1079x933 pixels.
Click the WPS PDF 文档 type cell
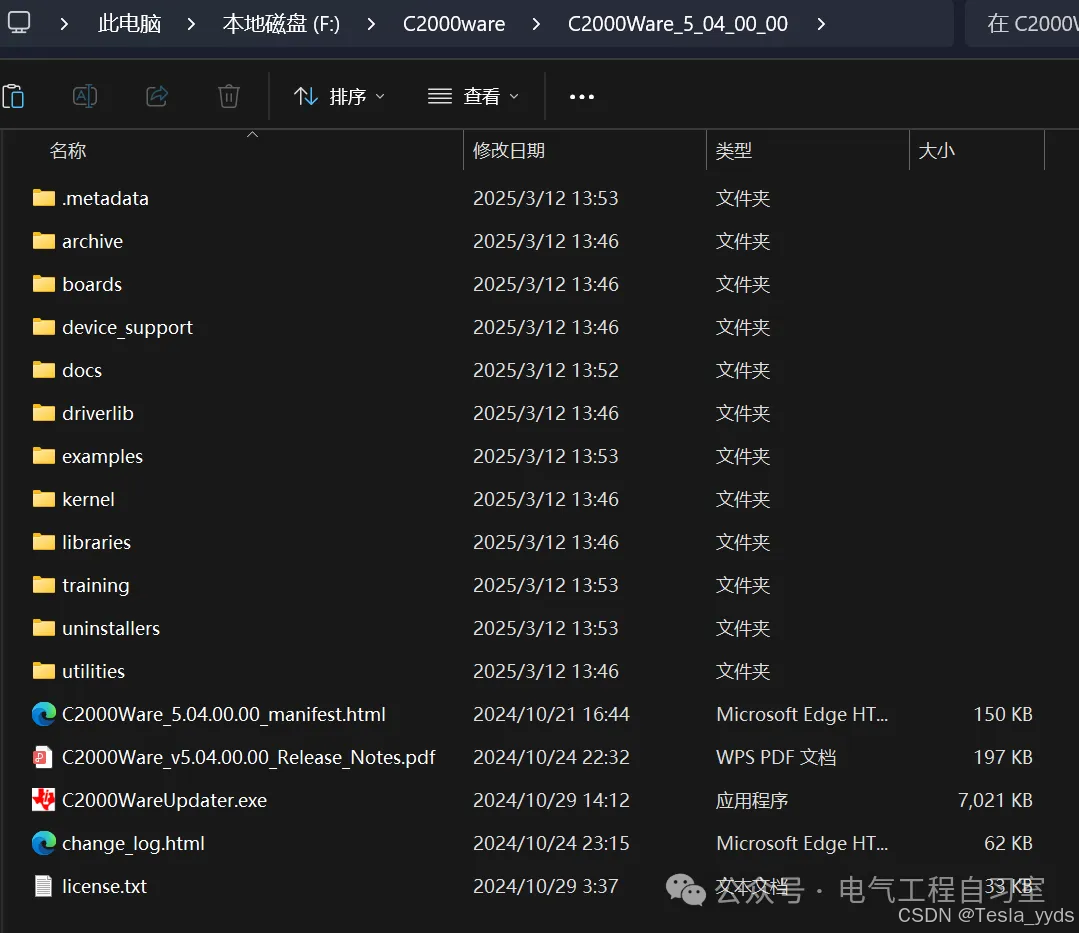(x=776, y=757)
